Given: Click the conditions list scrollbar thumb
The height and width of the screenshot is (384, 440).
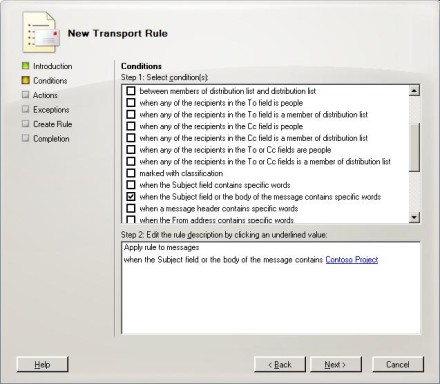Looking at the screenshot, I should click(x=414, y=147).
